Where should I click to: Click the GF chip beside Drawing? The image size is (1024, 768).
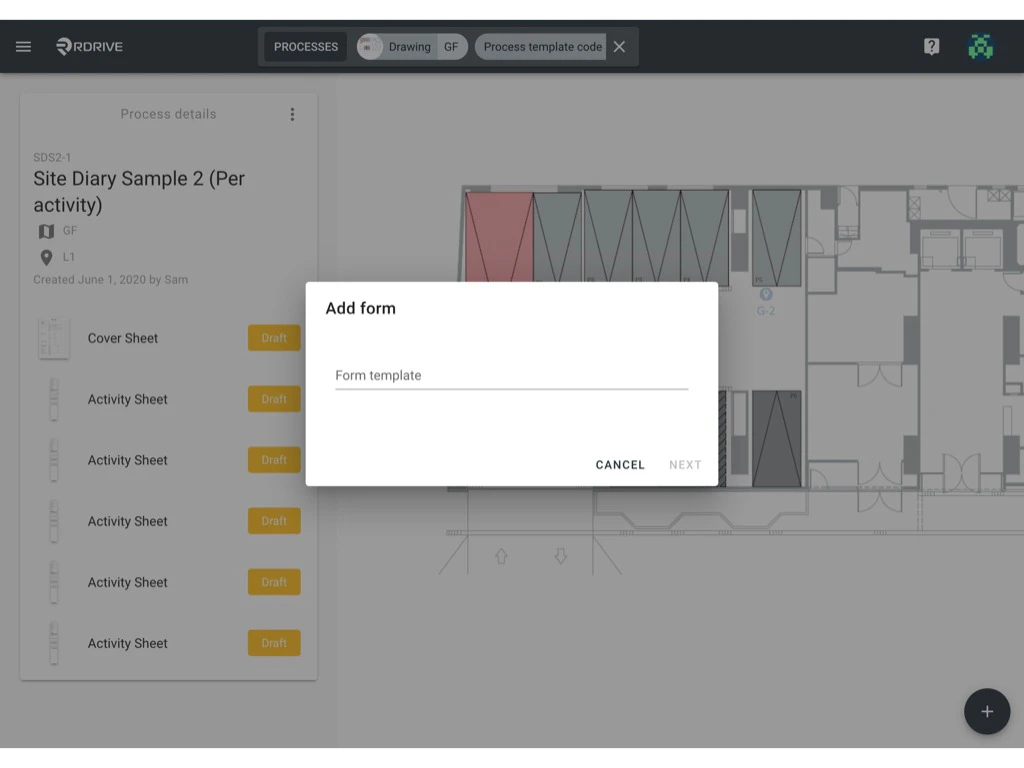click(450, 46)
